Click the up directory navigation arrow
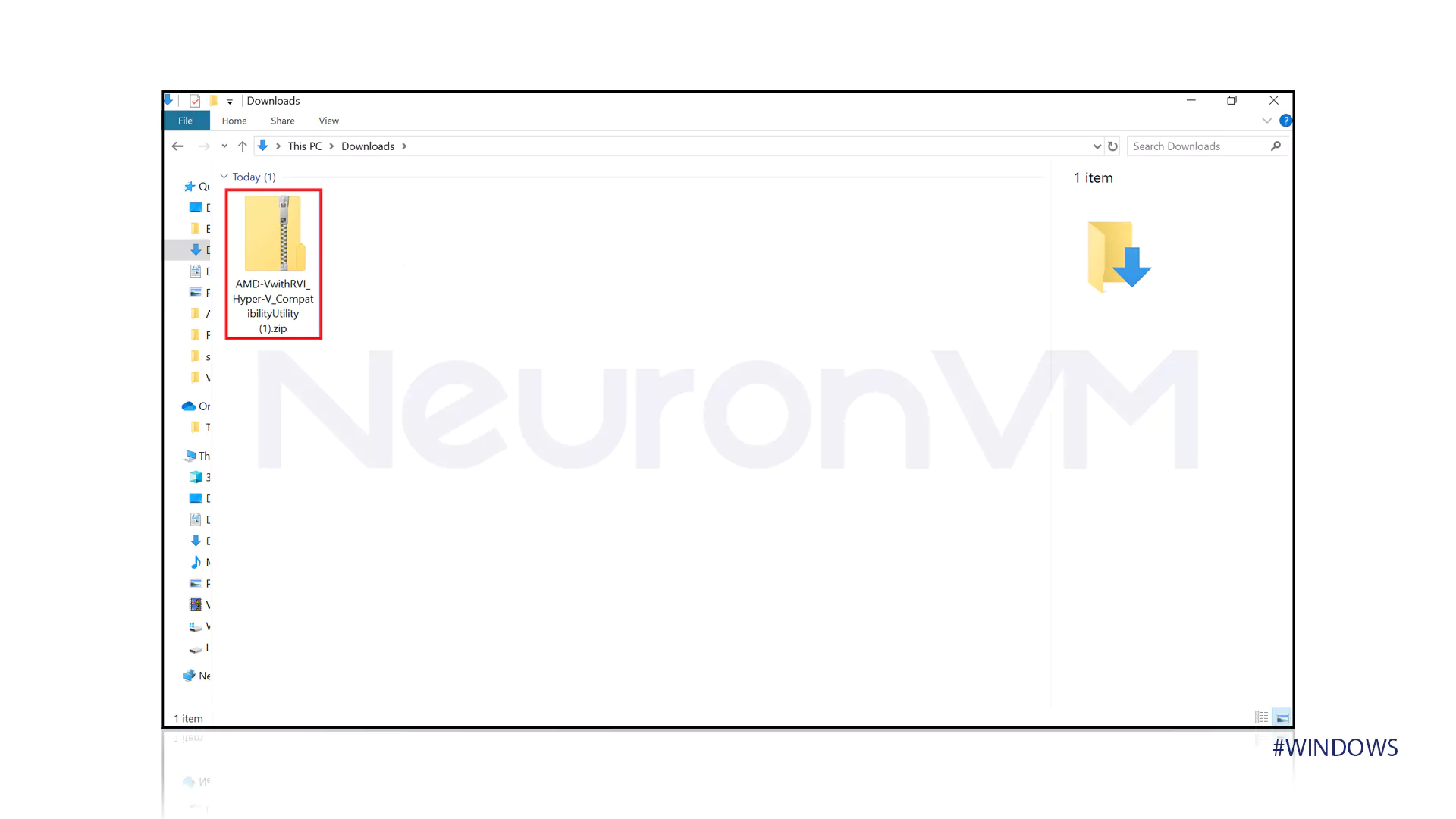 pyautogui.click(x=243, y=146)
